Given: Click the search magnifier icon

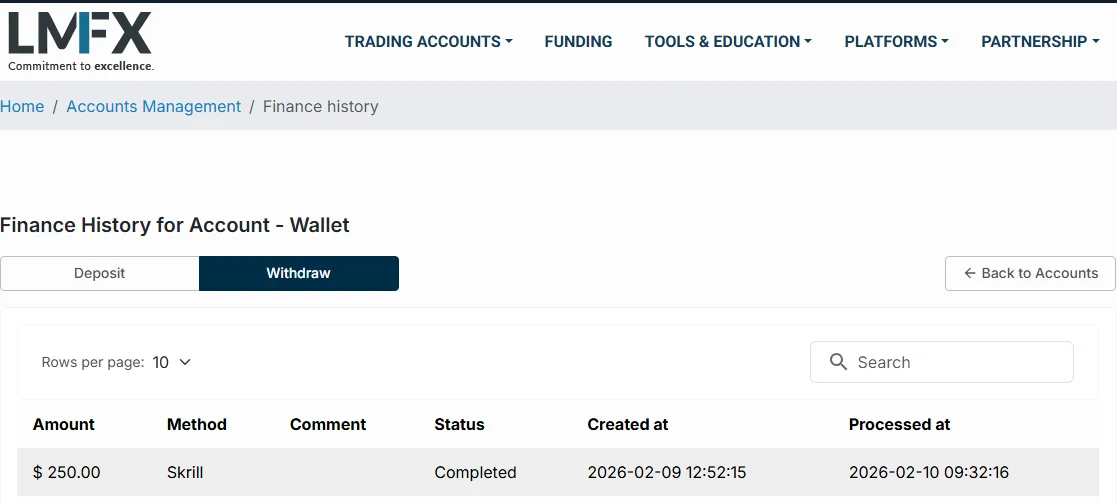Looking at the screenshot, I should tap(839, 362).
